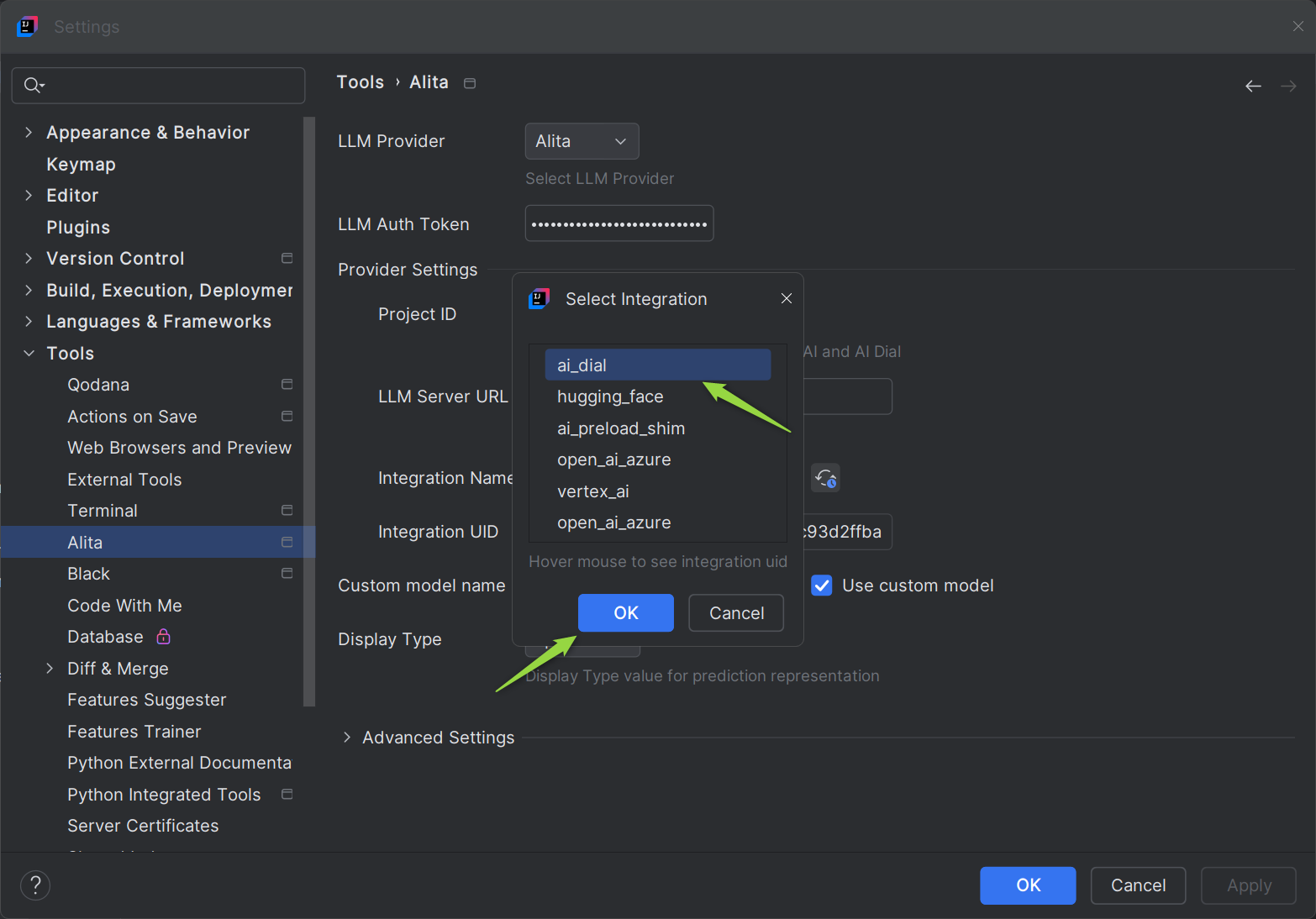The width and height of the screenshot is (1316, 919).
Task: Open Black settings page
Action: [88, 573]
